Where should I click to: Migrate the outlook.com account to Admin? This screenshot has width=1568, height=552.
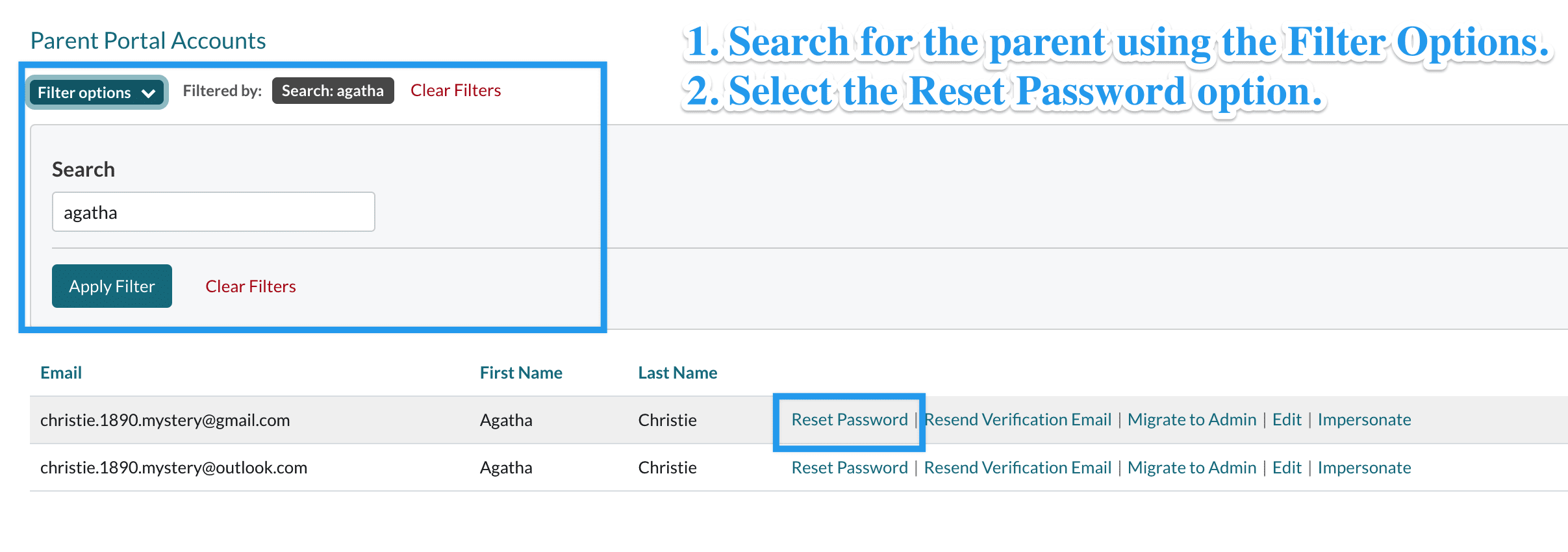click(1191, 468)
